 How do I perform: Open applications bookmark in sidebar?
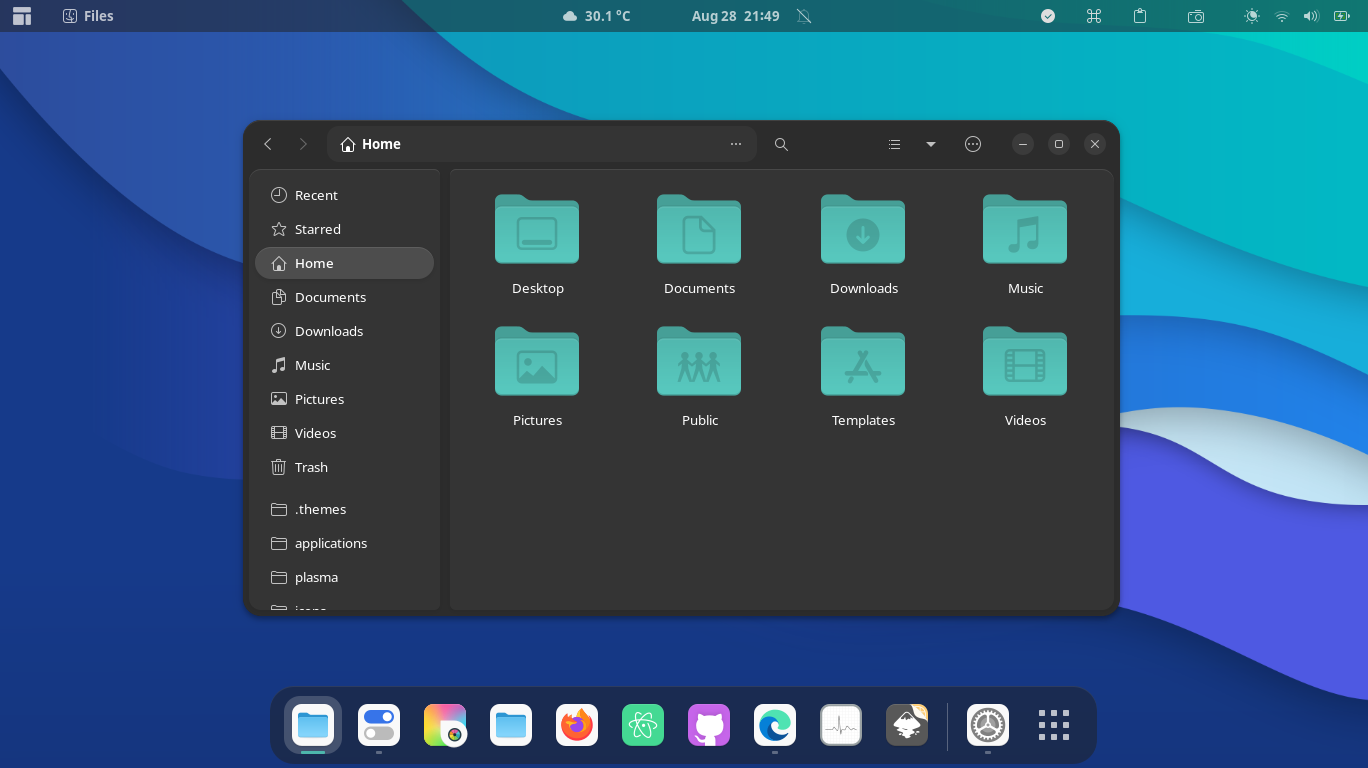coord(345,543)
